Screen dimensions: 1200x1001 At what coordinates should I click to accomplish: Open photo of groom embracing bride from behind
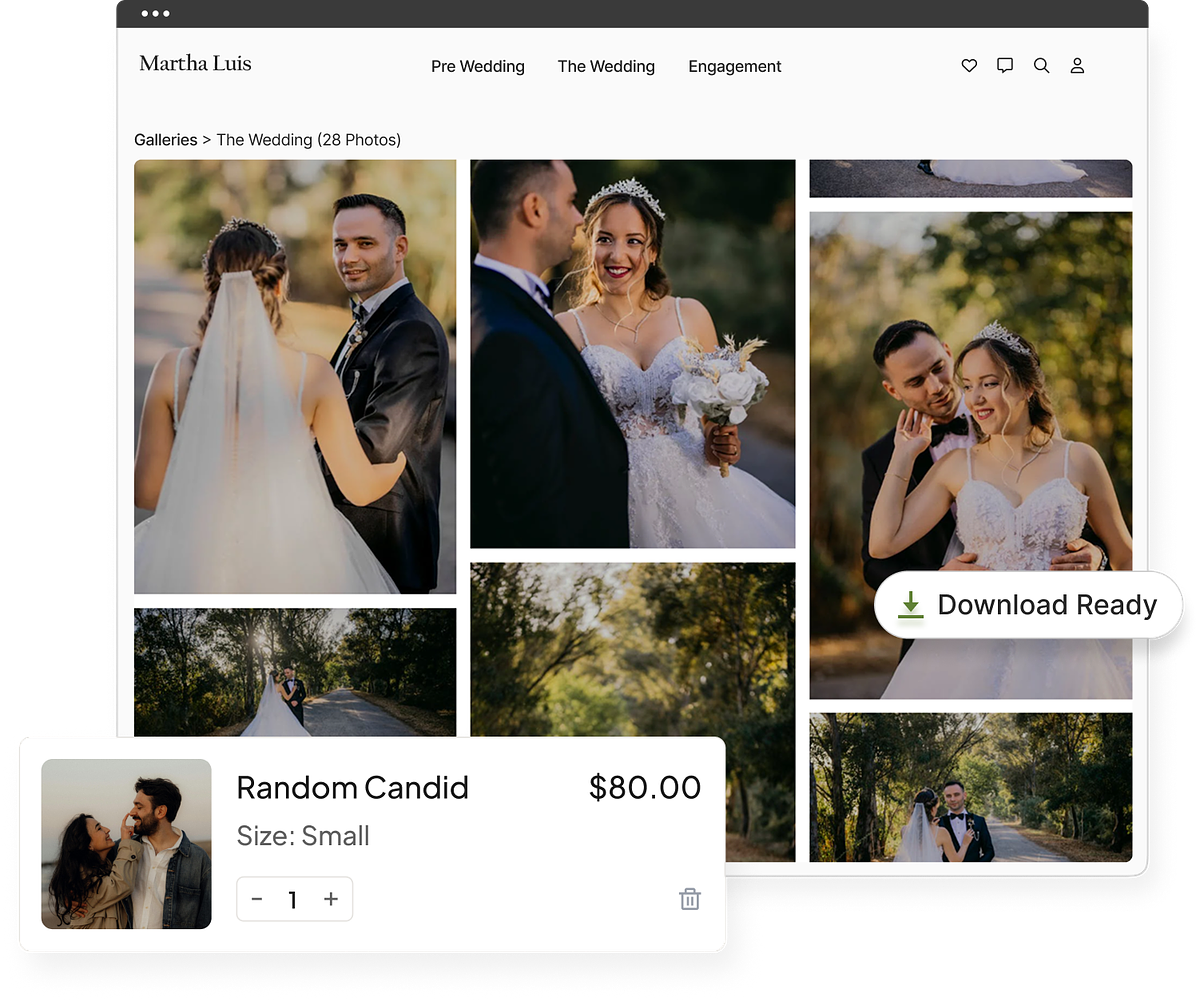click(971, 455)
